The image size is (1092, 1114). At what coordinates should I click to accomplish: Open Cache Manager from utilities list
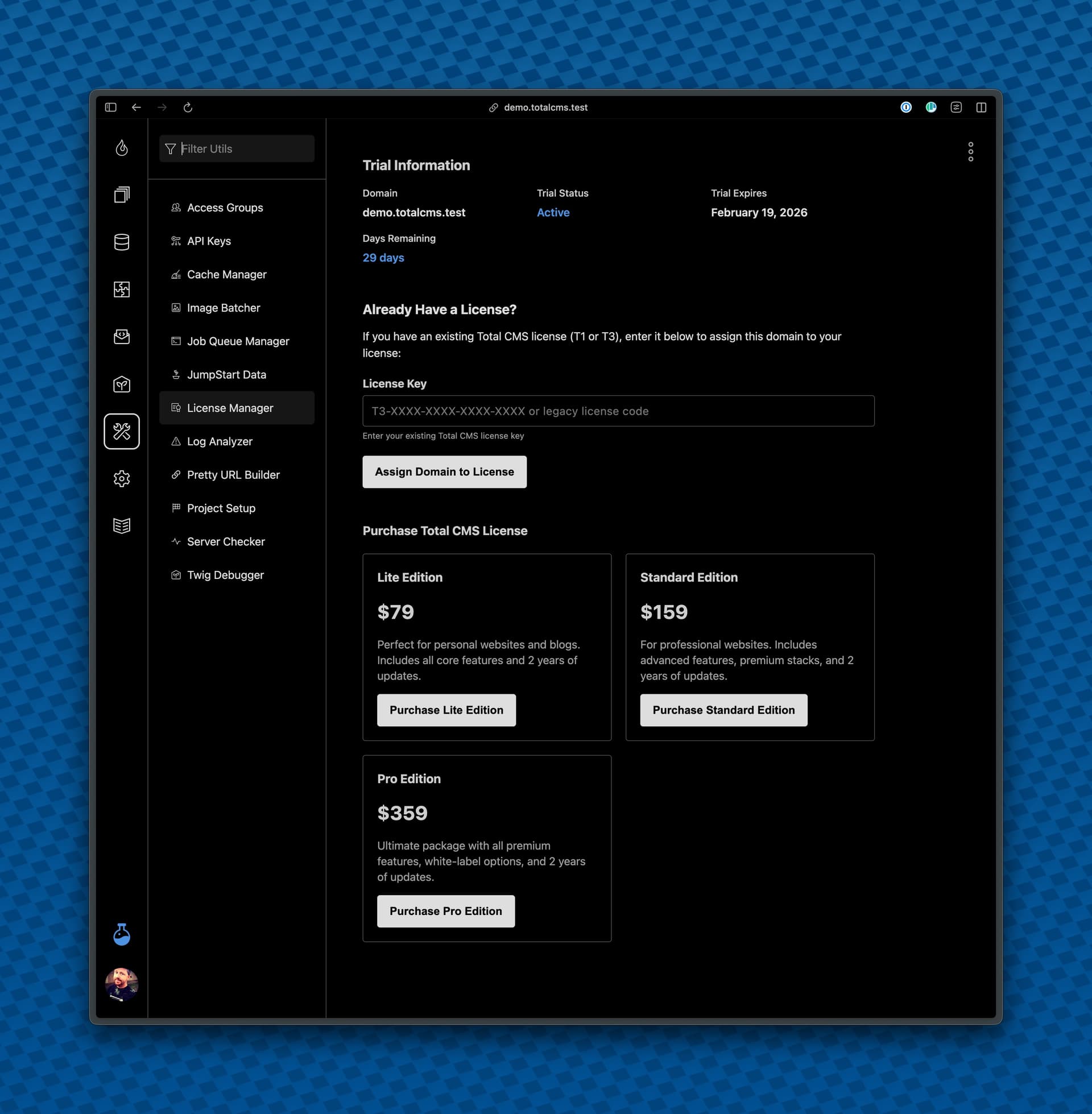(x=226, y=275)
